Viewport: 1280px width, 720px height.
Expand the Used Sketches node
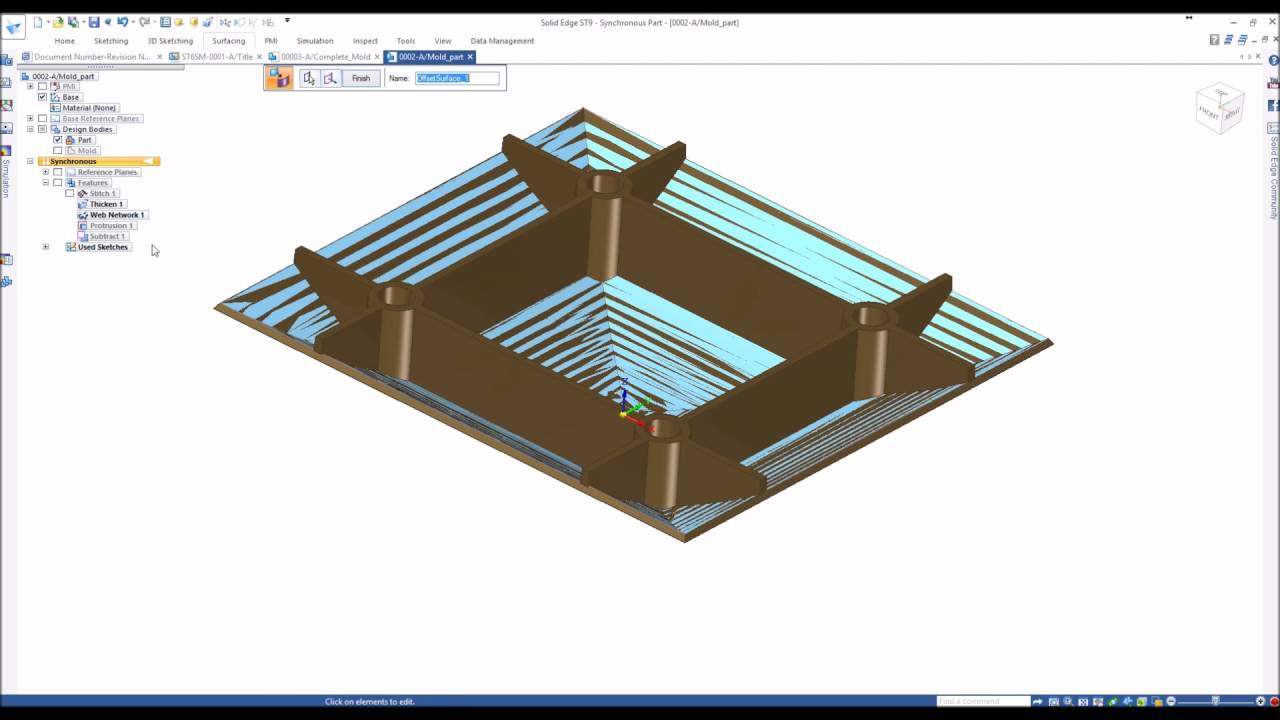(45, 247)
